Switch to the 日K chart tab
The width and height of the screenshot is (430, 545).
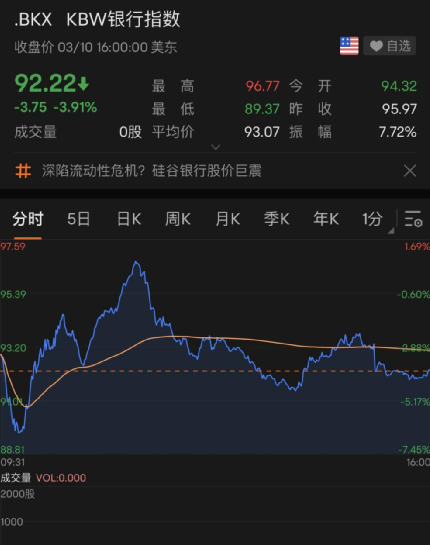click(x=129, y=219)
